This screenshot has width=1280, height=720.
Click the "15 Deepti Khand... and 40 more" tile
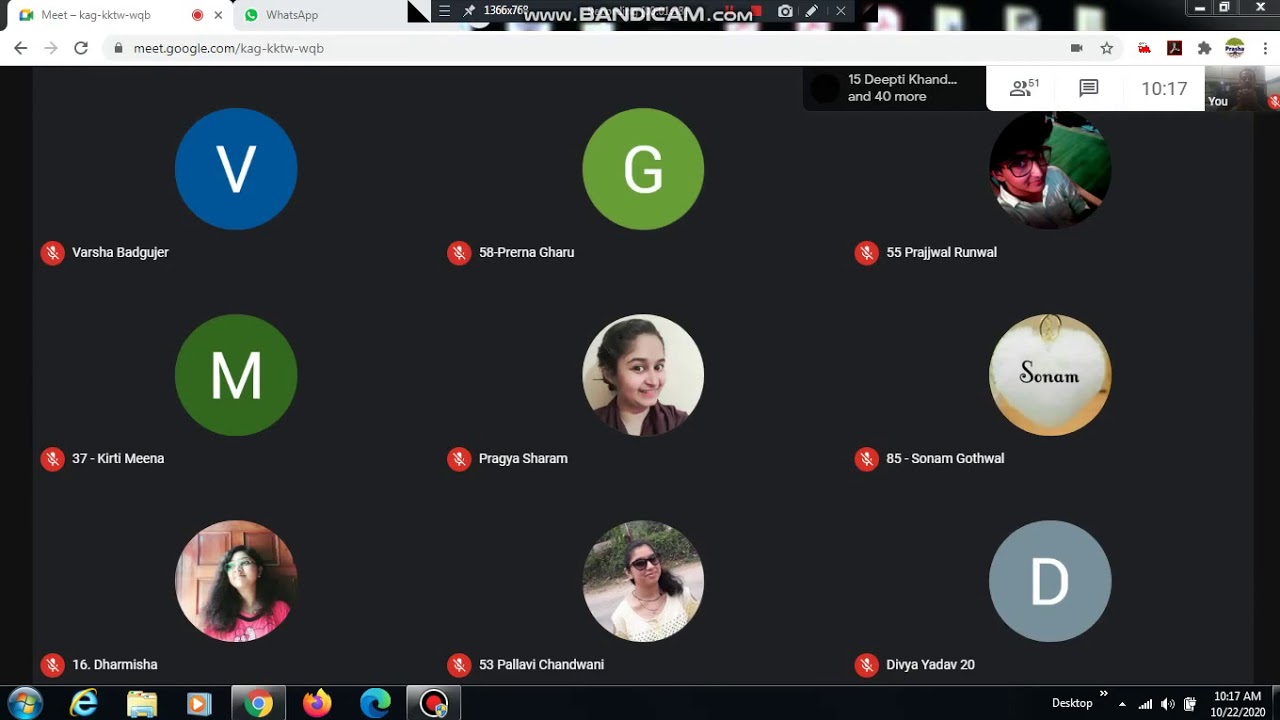[x=894, y=88]
